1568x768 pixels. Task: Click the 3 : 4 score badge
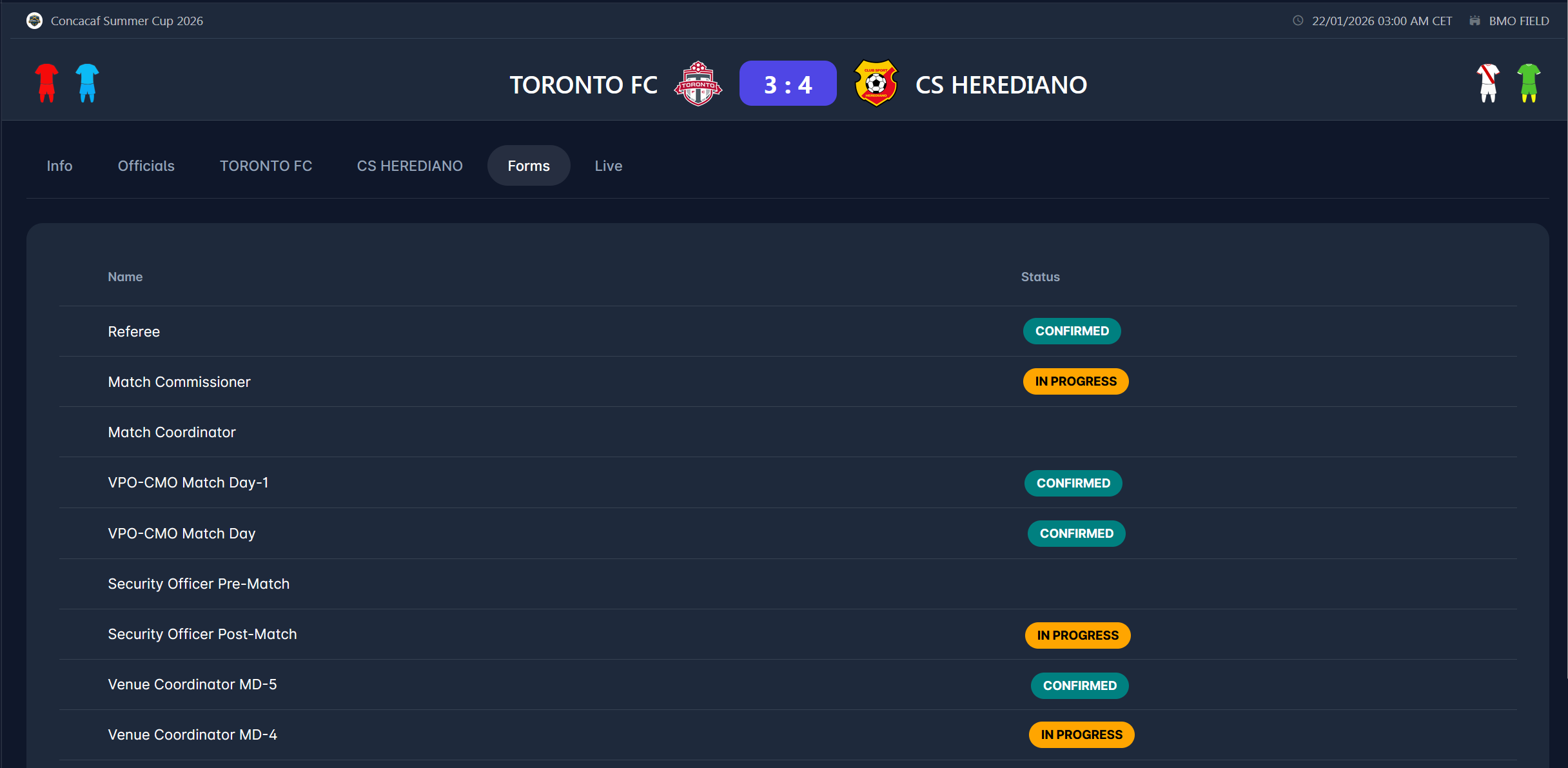(787, 84)
